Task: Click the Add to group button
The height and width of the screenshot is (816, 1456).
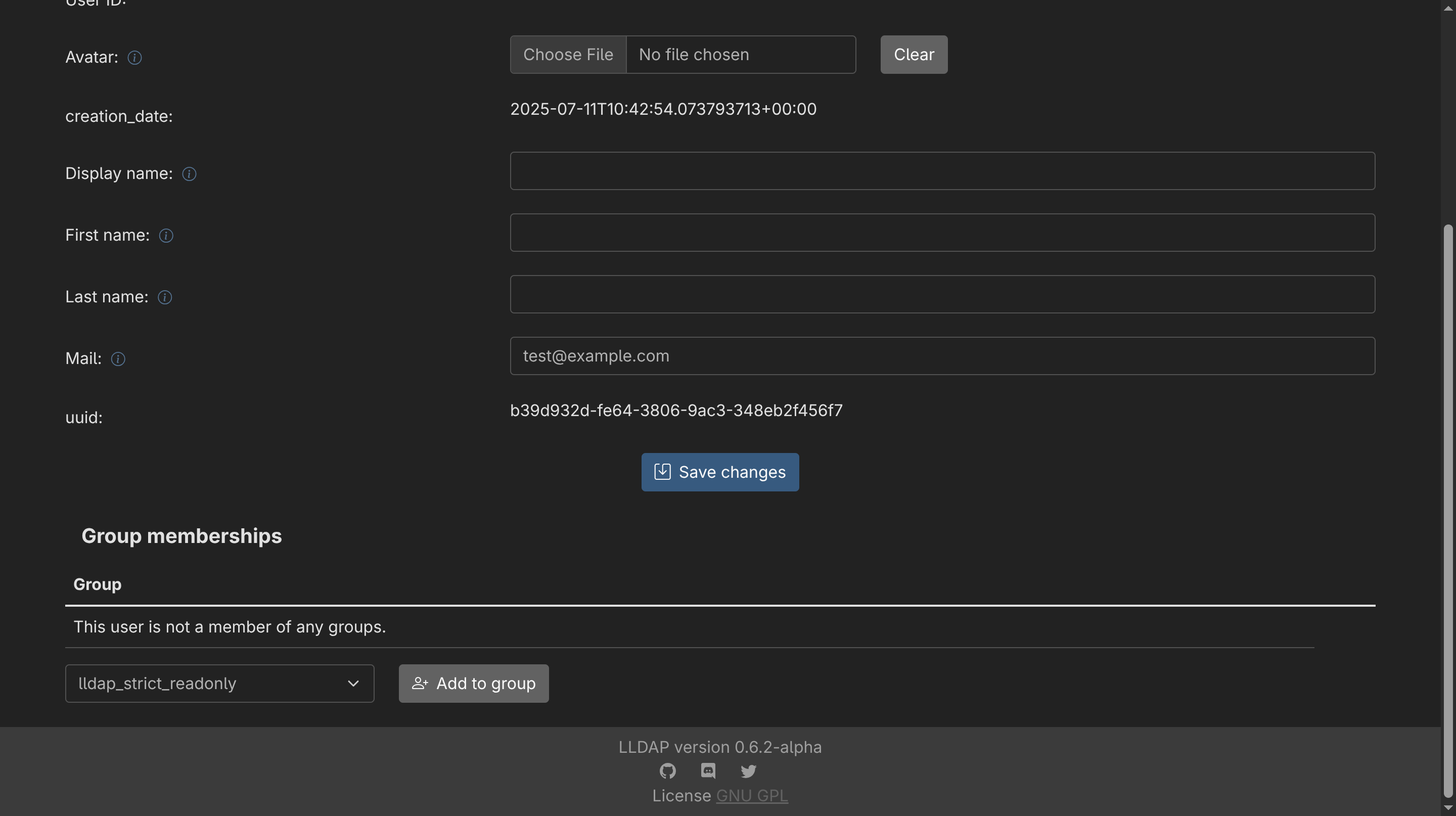Action: tap(473, 684)
